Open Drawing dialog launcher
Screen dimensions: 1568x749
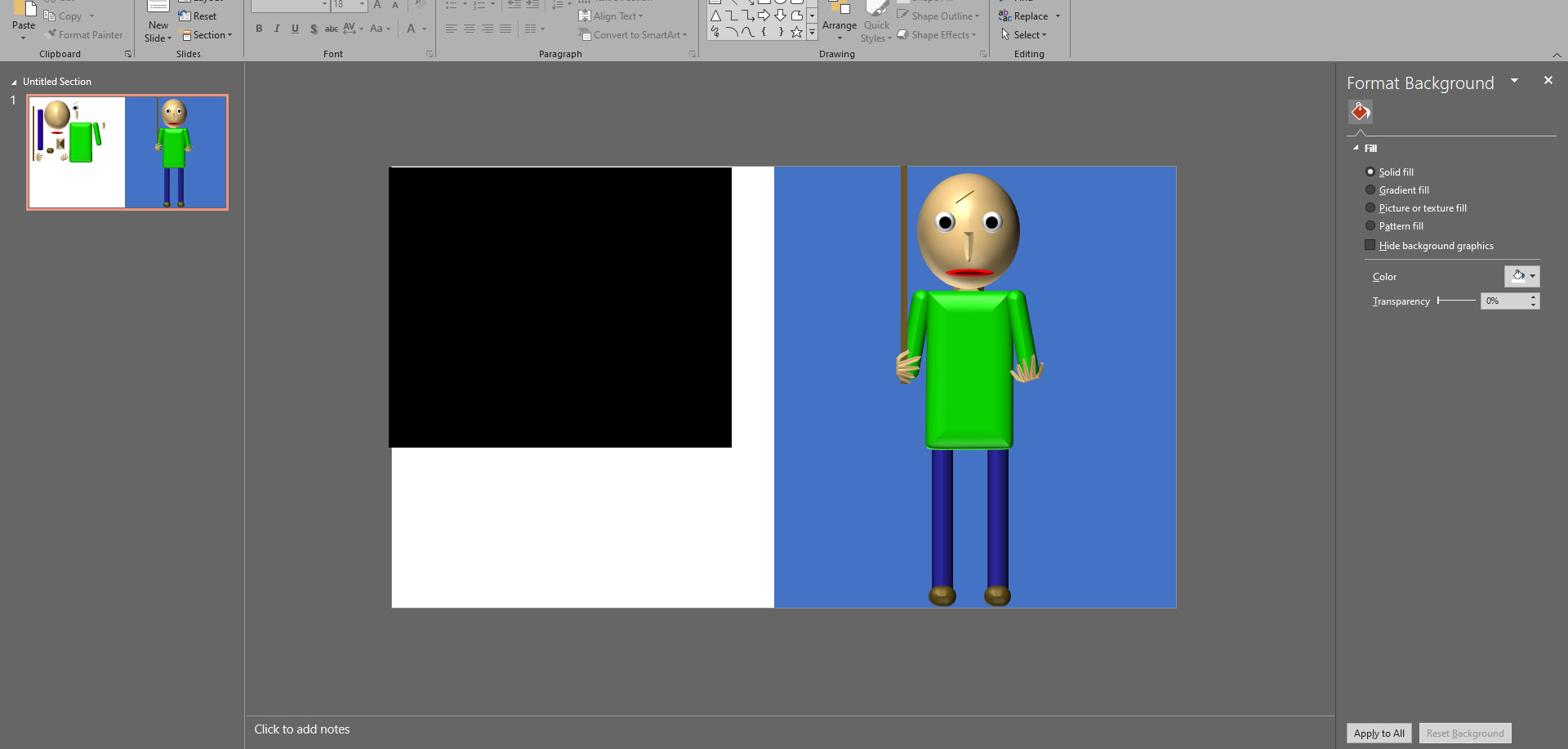983,54
